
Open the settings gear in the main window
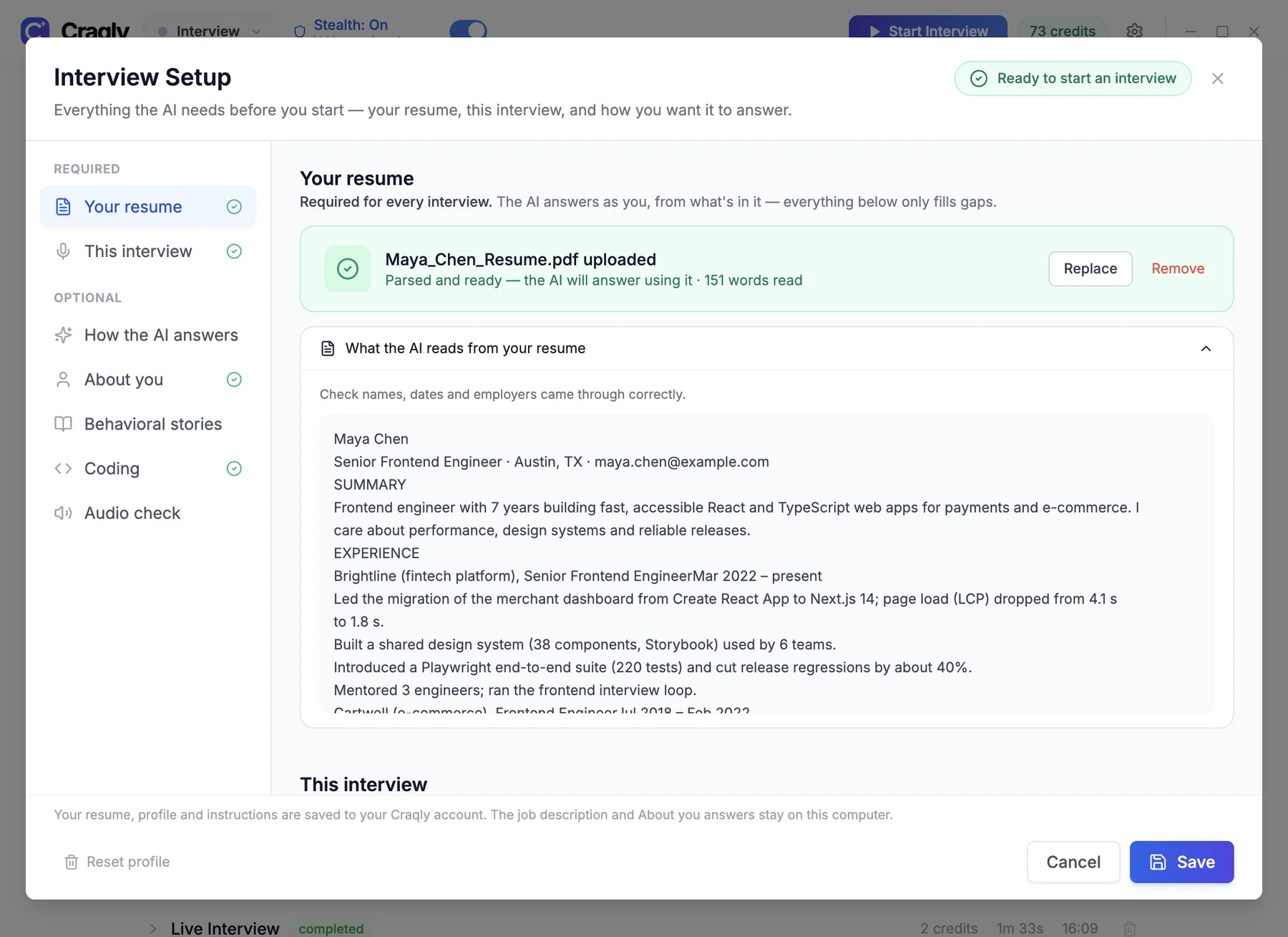click(1134, 31)
